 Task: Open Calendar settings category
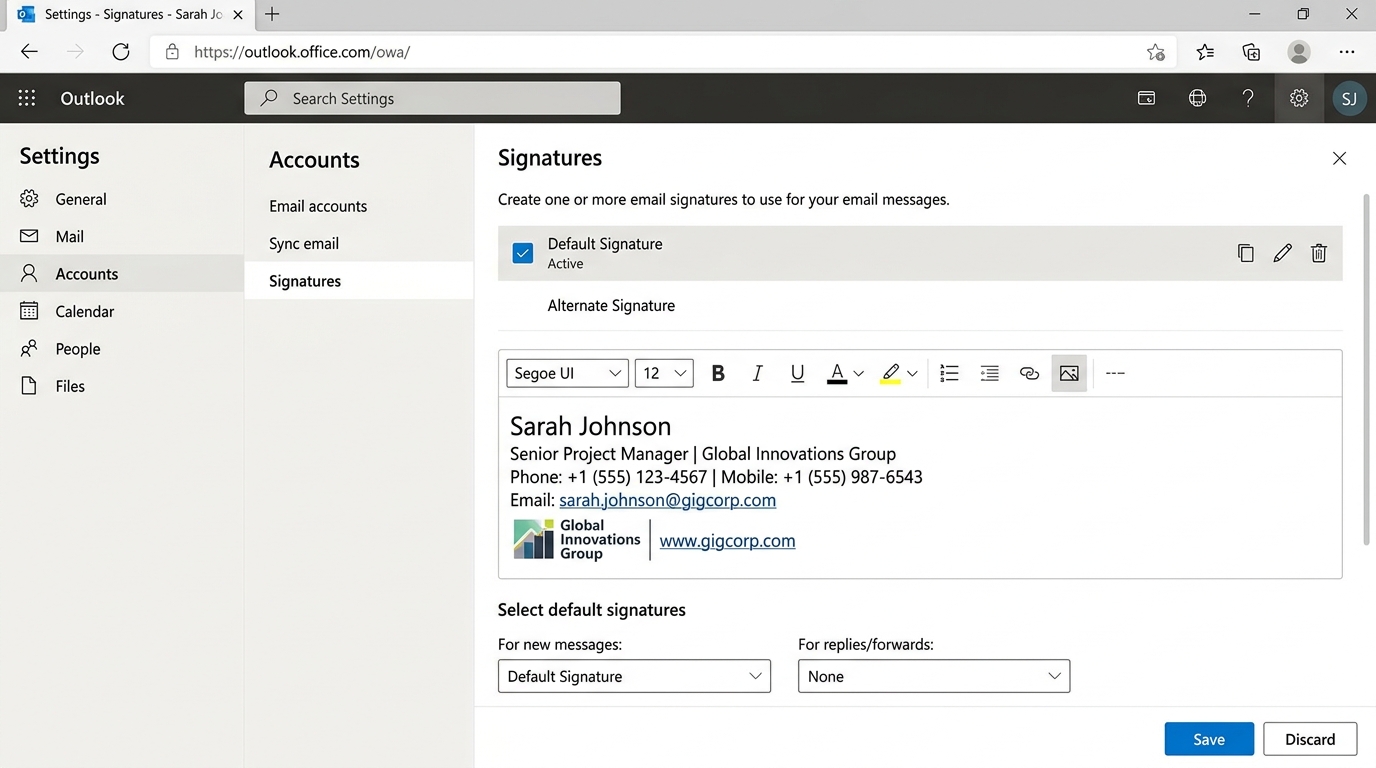pos(122,311)
